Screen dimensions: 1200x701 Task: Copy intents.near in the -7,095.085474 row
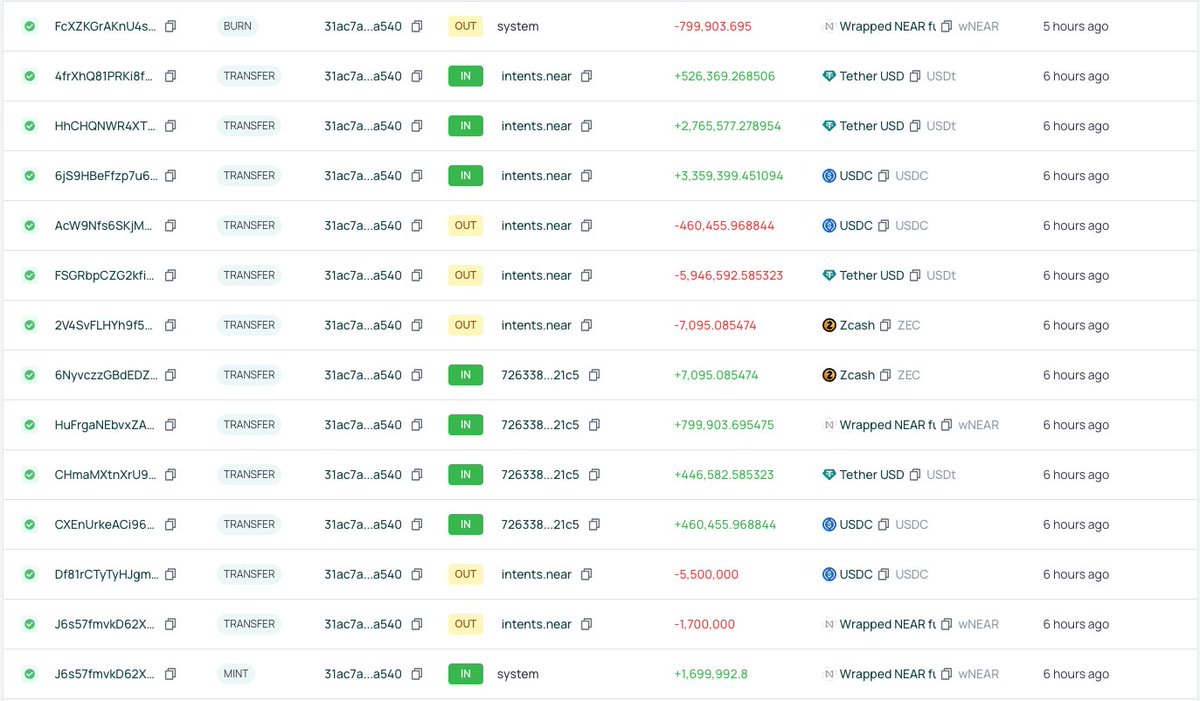587,325
